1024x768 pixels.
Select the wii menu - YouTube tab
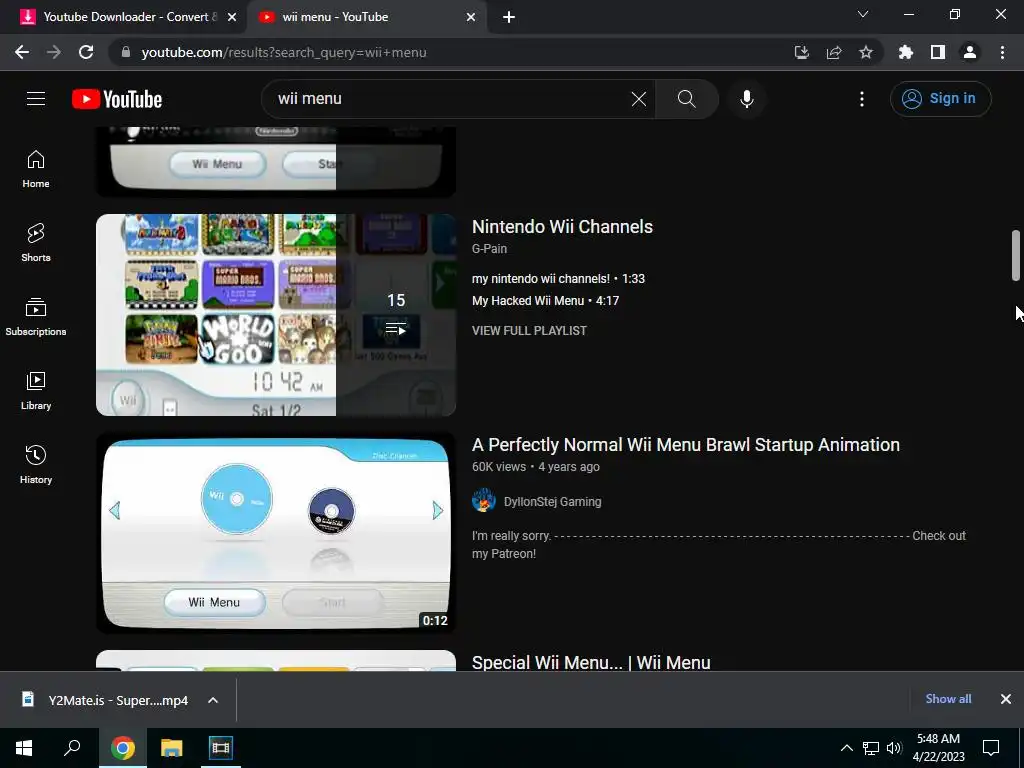[366, 17]
